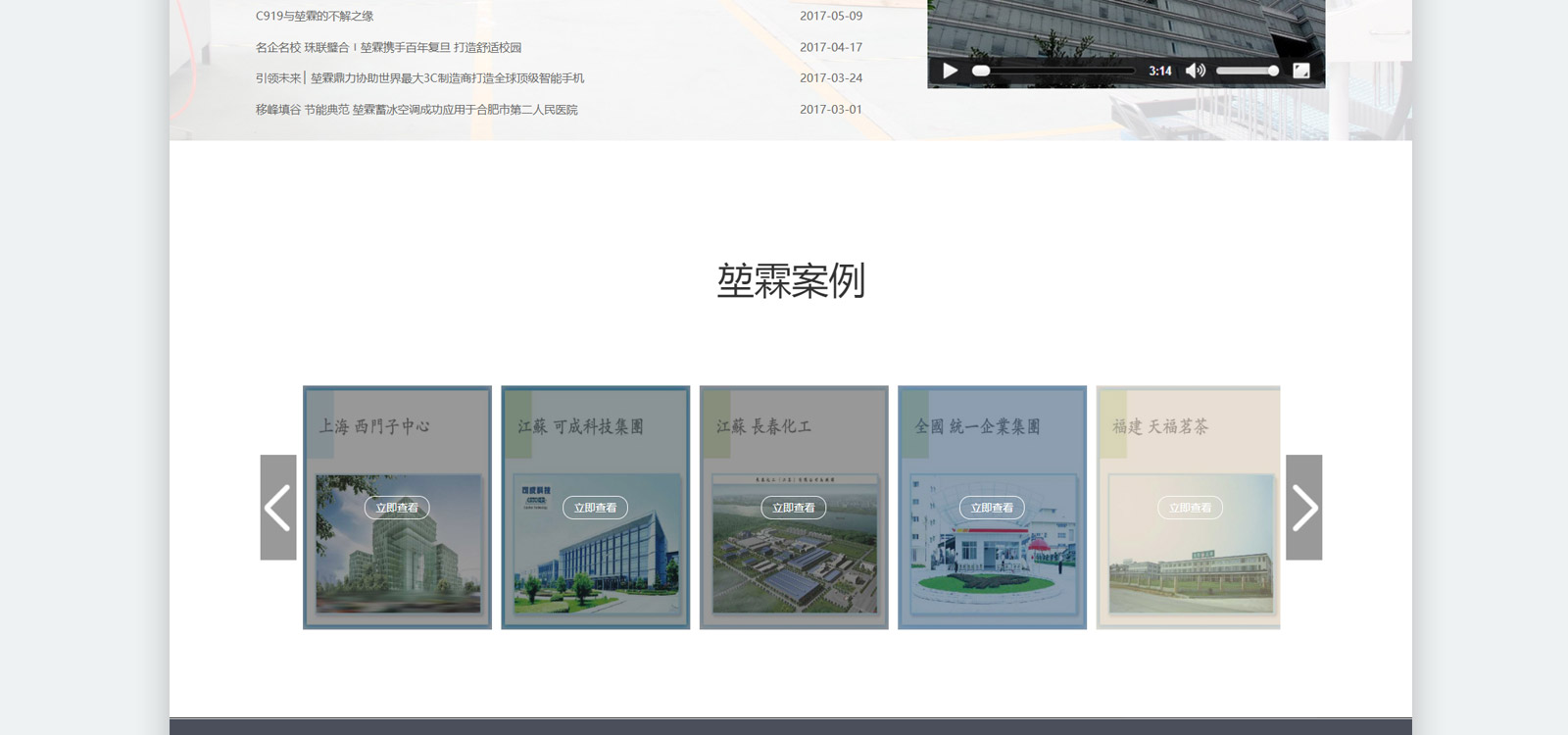Open the 名企名校 珠联璧合 news article
The width and height of the screenshot is (1568, 735).
click(388, 47)
